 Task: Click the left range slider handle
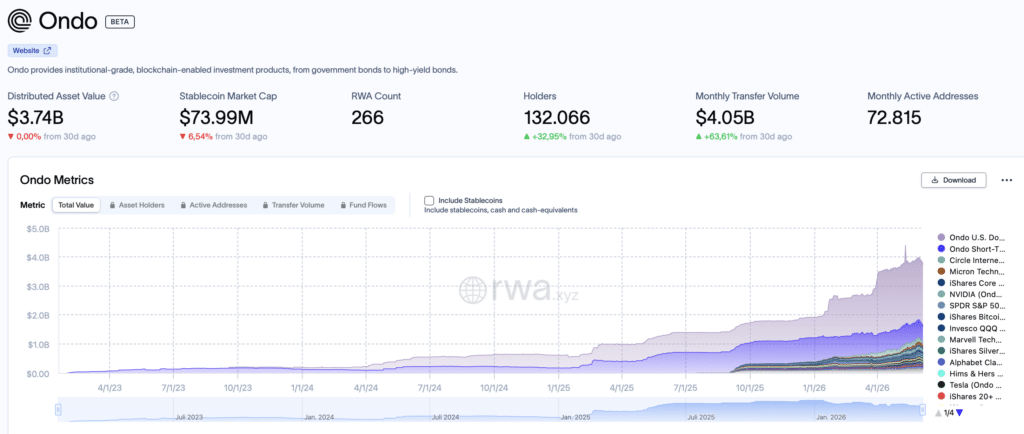pyautogui.click(x=58, y=409)
